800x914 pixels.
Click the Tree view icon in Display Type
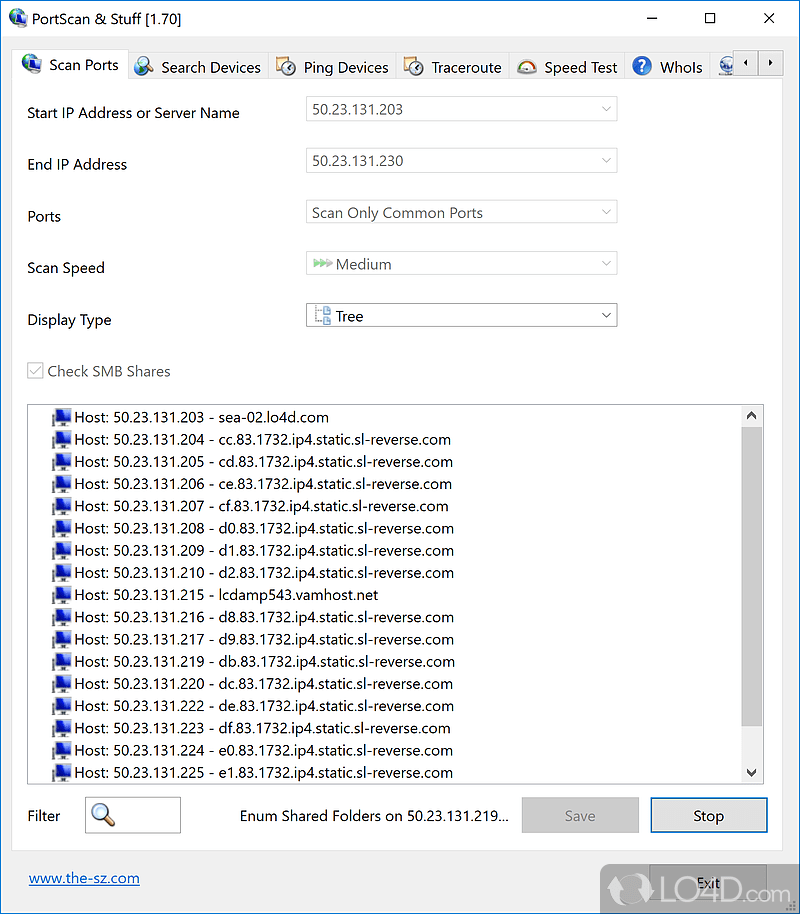click(x=322, y=315)
